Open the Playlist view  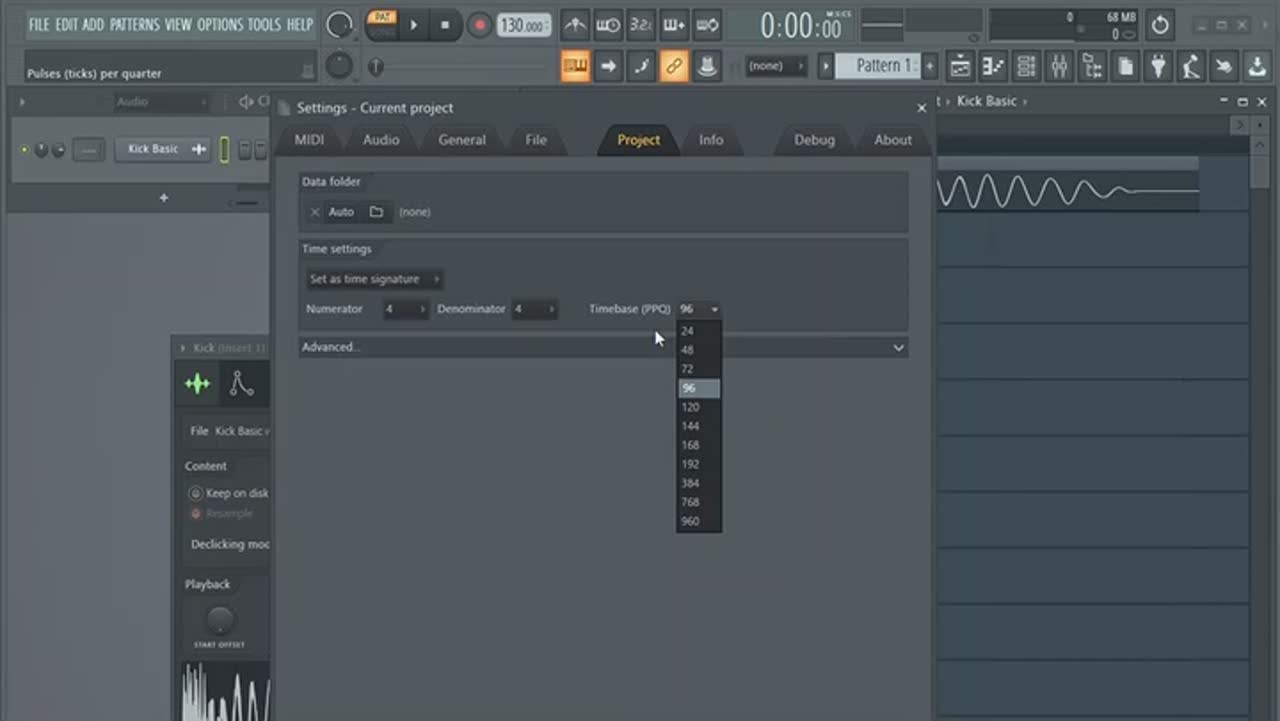click(x=960, y=67)
